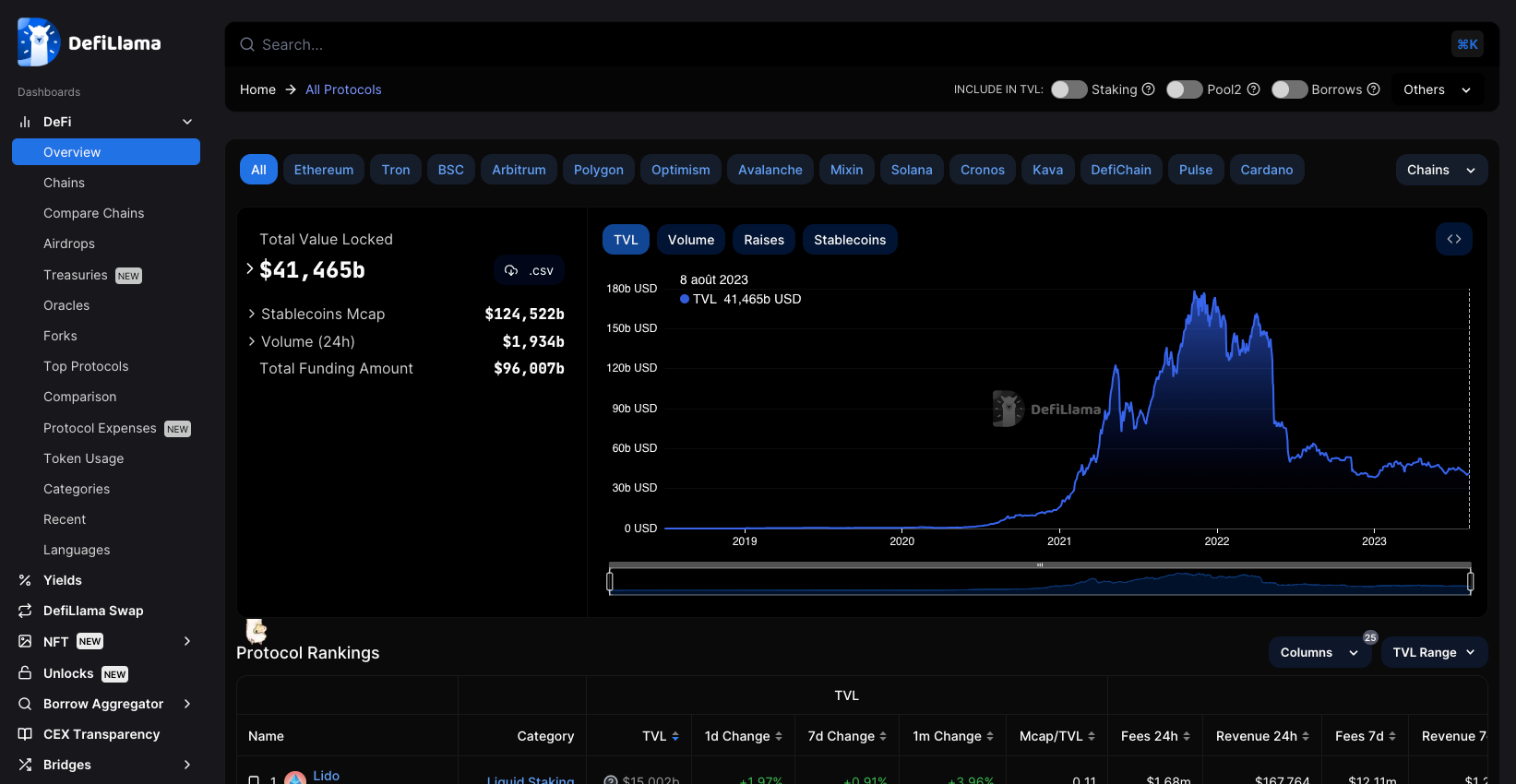Image resolution: width=1516 pixels, height=784 pixels.
Task: Check the Lido row bookmark box
Action: pyautogui.click(x=254, y=780)
